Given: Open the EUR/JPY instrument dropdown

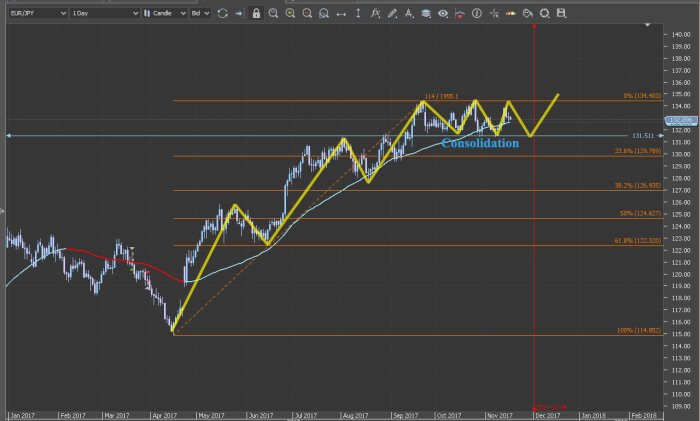Looking at the screenshot, I should click(38, 13).
